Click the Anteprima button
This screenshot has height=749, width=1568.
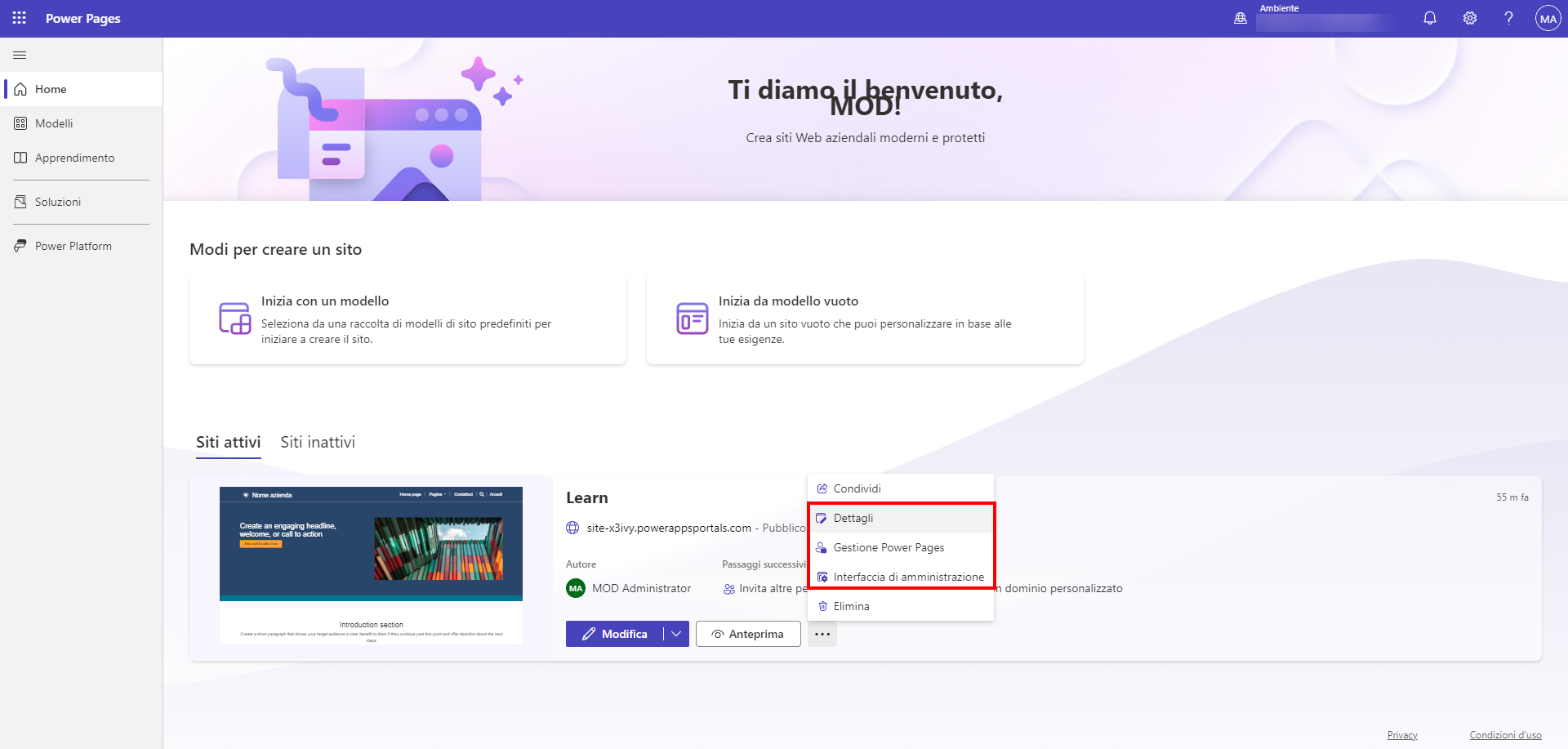click(x=748, y=634)
